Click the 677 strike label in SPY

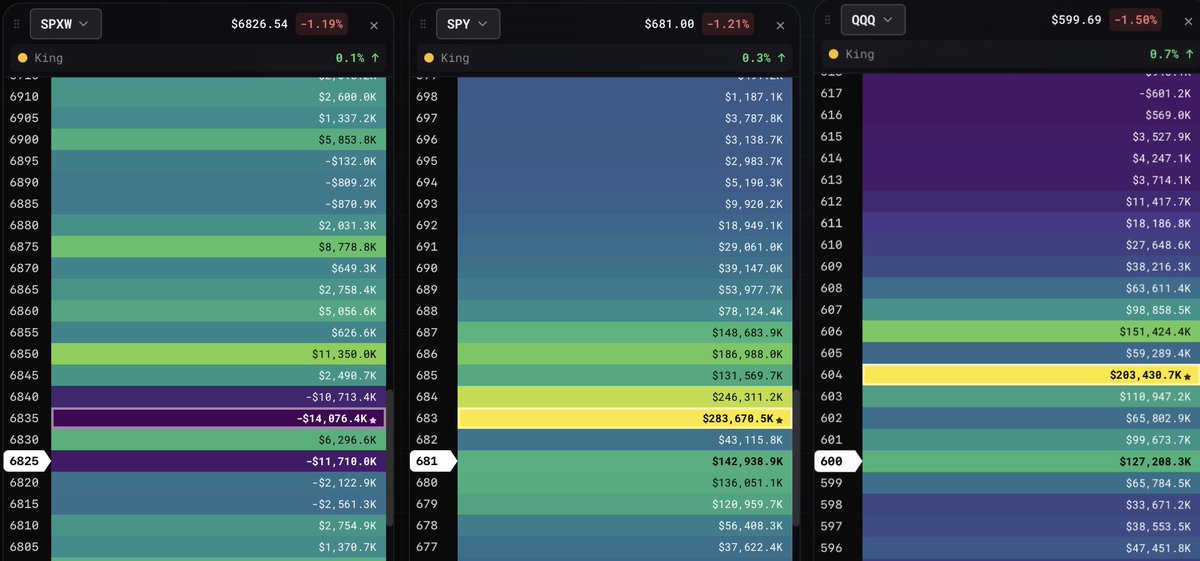[x=427, y=547]
